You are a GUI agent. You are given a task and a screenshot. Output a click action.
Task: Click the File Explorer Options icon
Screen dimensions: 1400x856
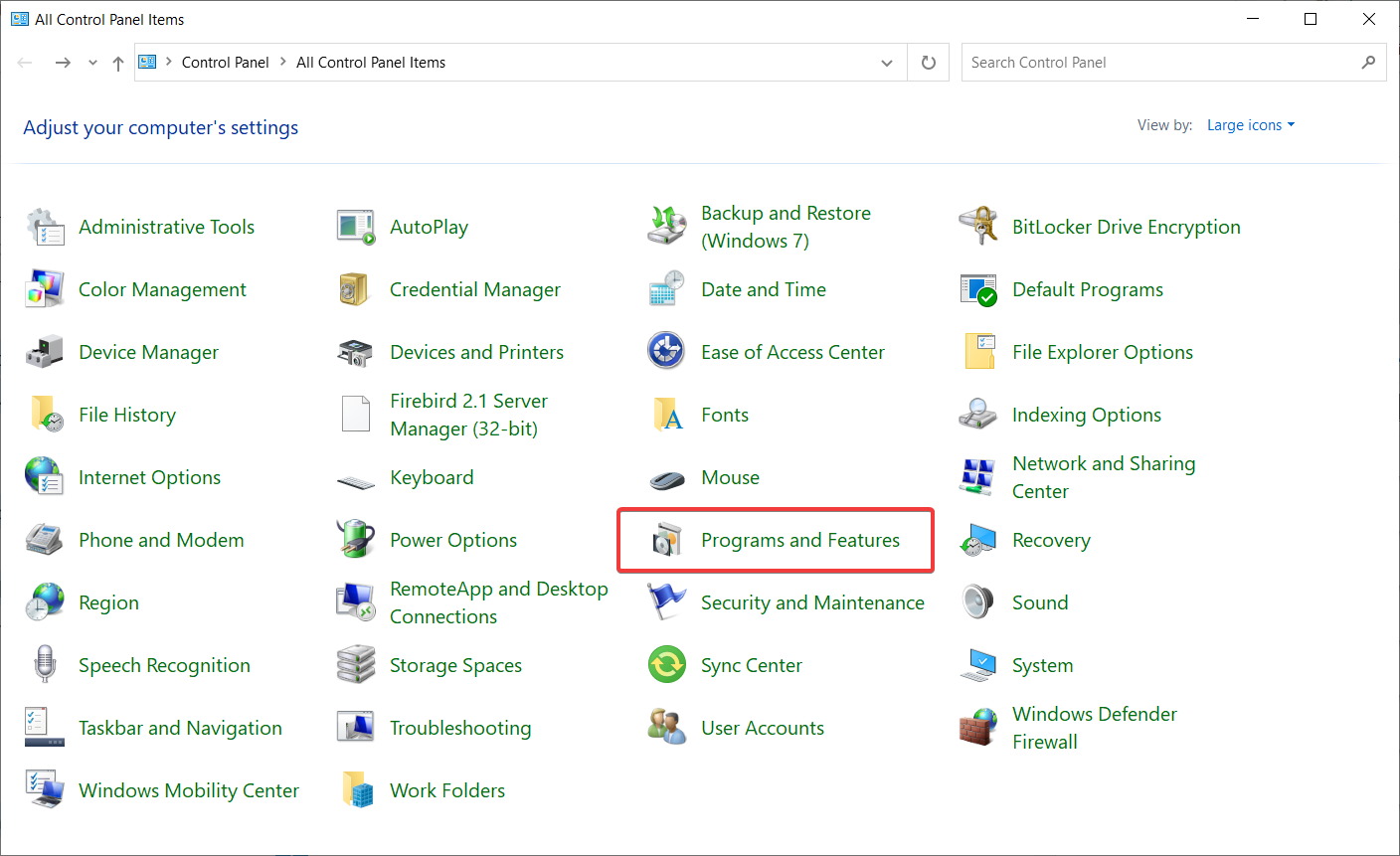point(978,353)
